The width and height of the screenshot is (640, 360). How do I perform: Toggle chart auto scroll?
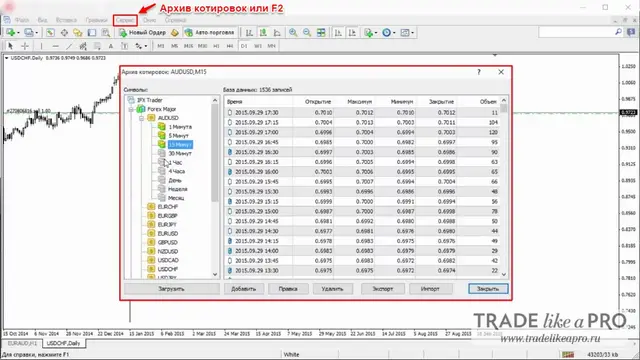pos(338,32)
